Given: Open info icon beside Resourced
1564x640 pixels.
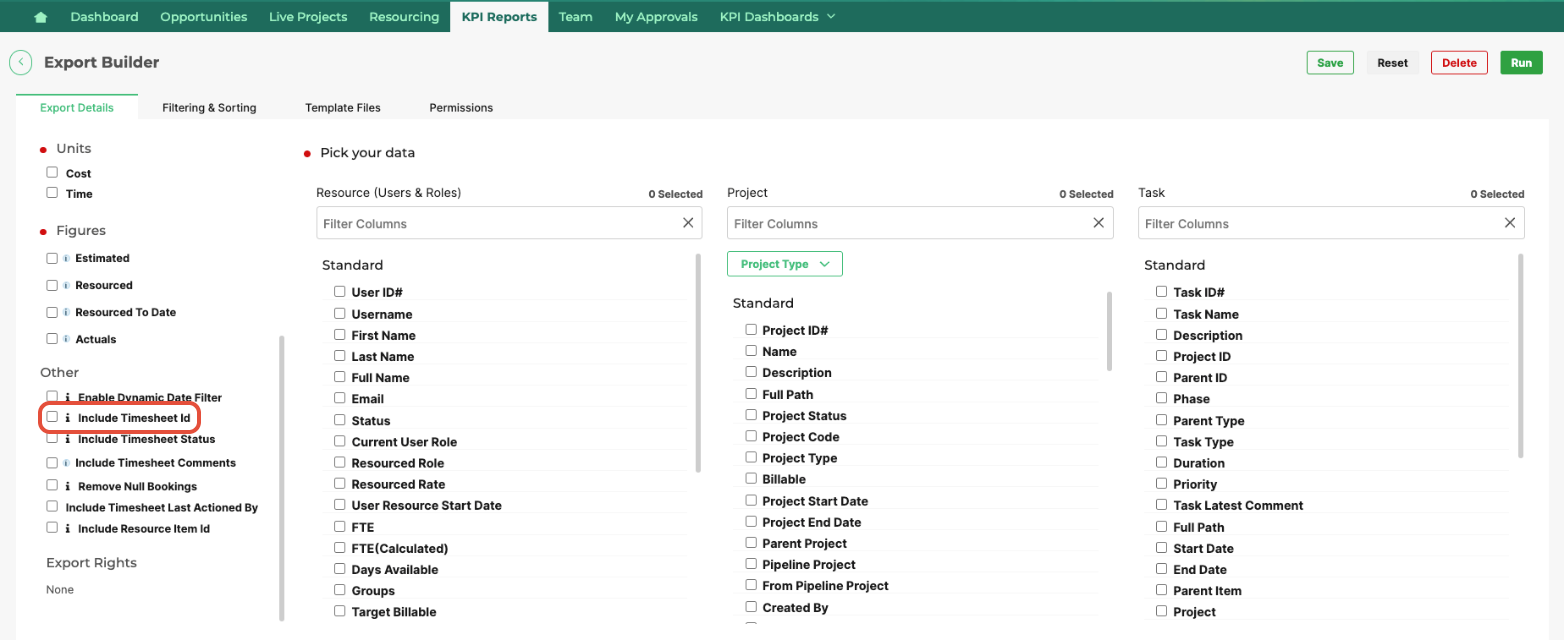Looking at the screenshot, I should point(67,285).
